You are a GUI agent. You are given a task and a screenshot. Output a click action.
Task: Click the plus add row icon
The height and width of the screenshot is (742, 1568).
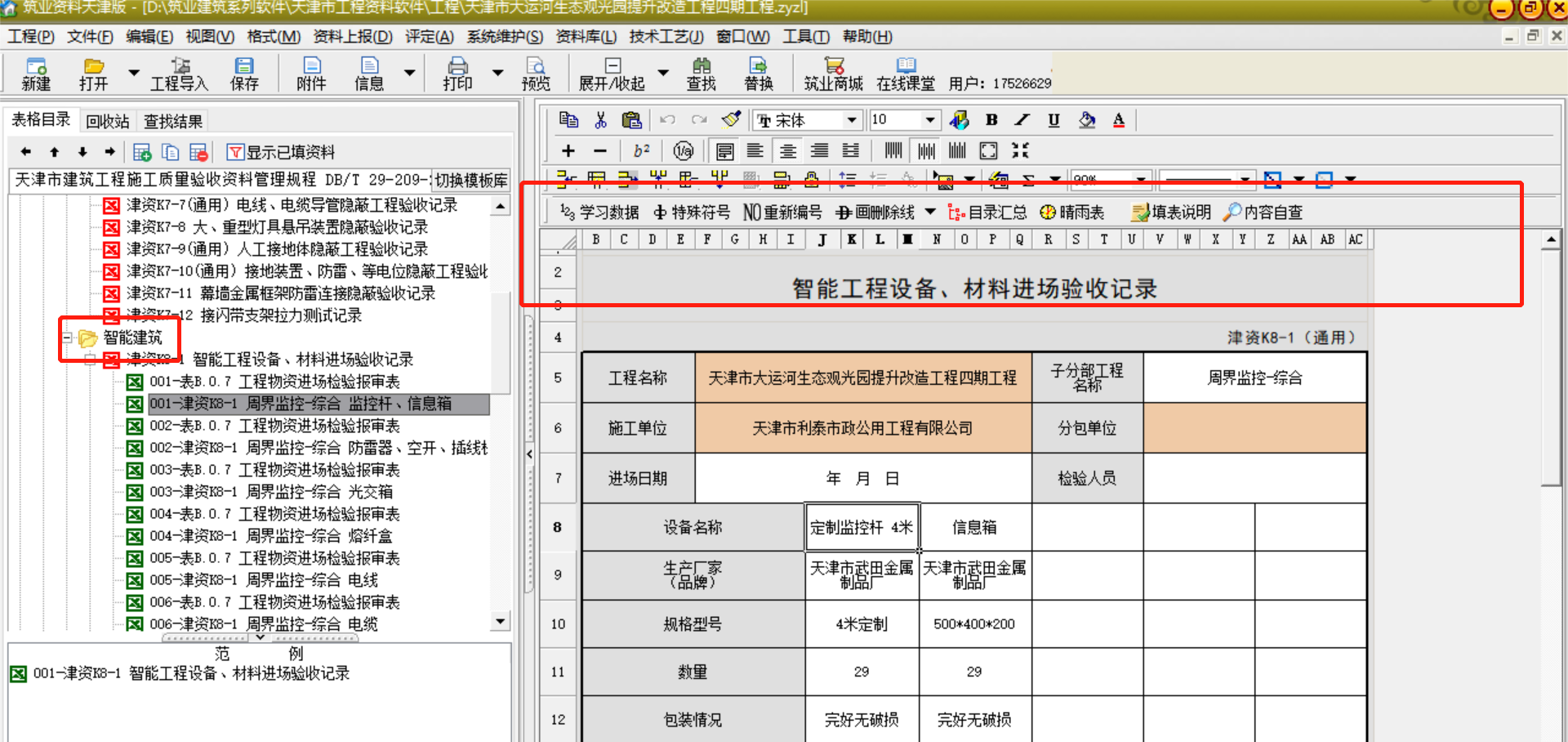point(568,150)
